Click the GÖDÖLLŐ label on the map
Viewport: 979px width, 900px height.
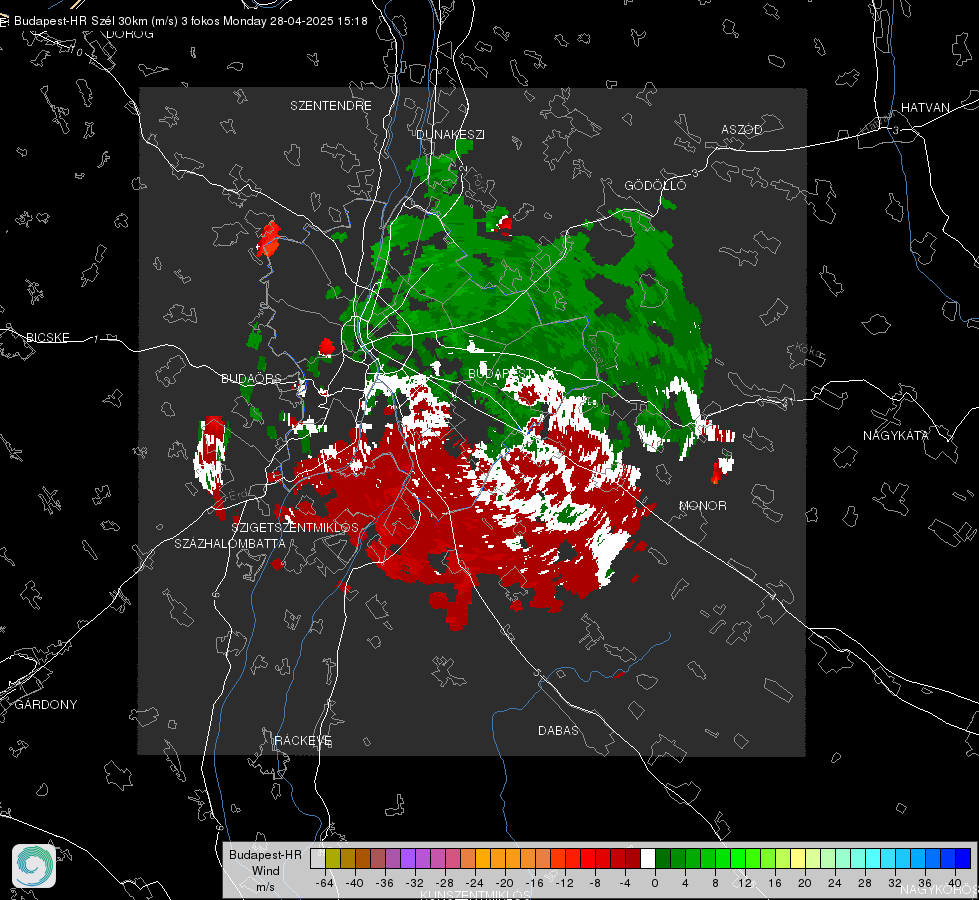[655, 185]
